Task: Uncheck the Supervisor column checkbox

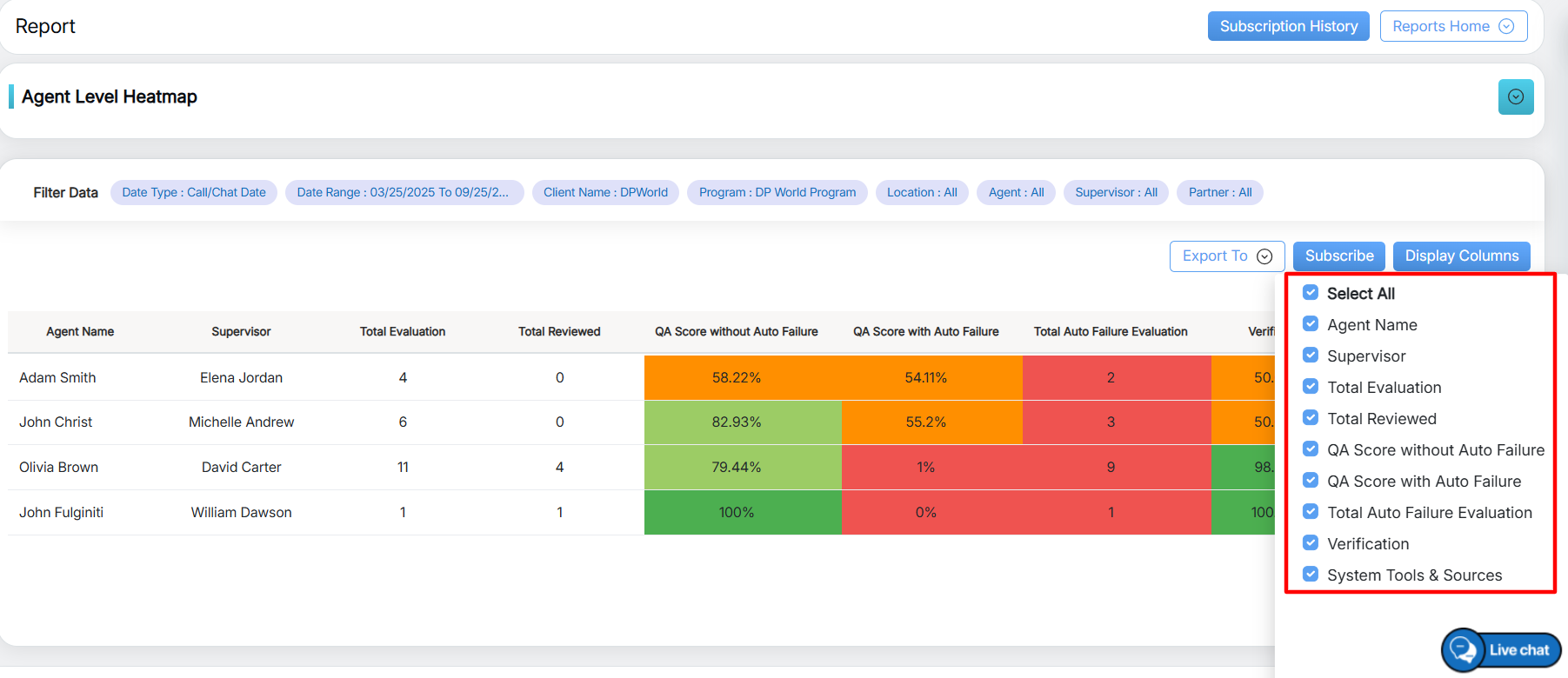Action: coord(1311,356)
